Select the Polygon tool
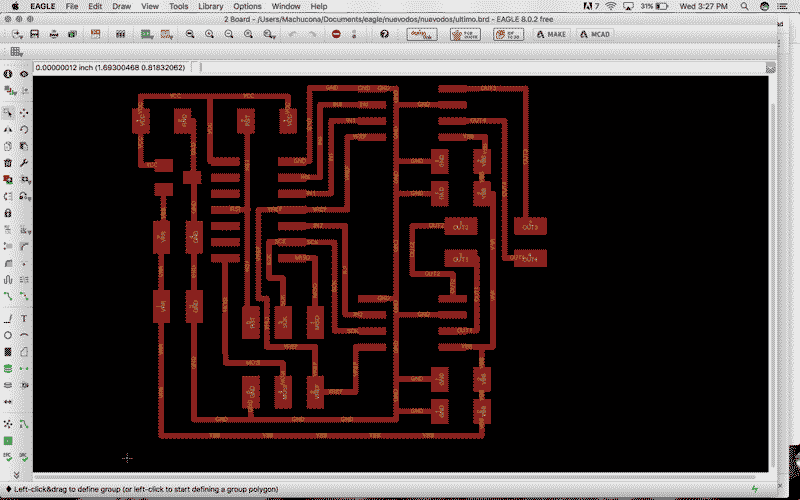Image resolution: width=800 pixels, height=500 pixels. pyautogui.click(x=24, y=352)
